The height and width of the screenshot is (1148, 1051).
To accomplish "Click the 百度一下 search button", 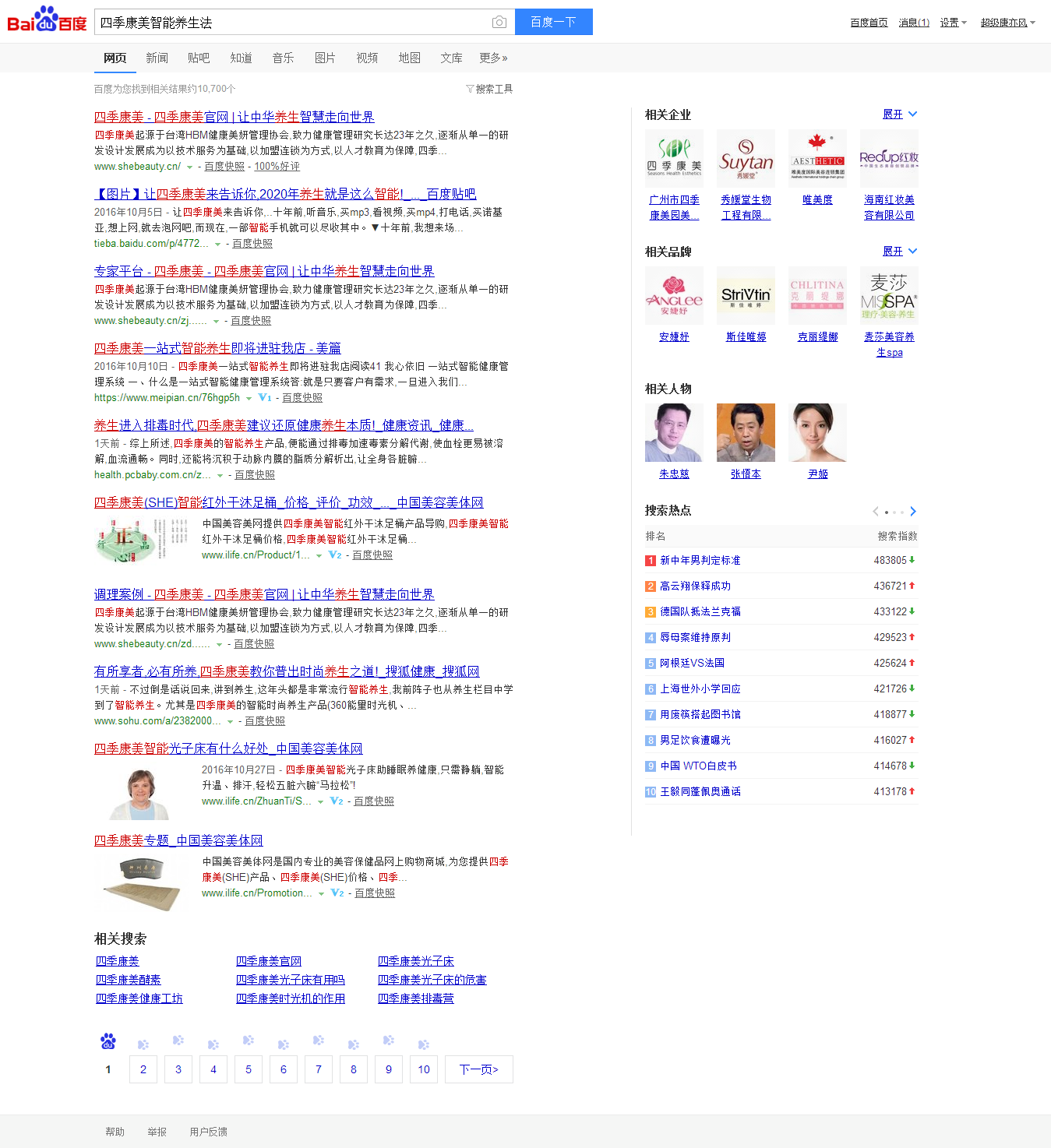I will point(553,22).
